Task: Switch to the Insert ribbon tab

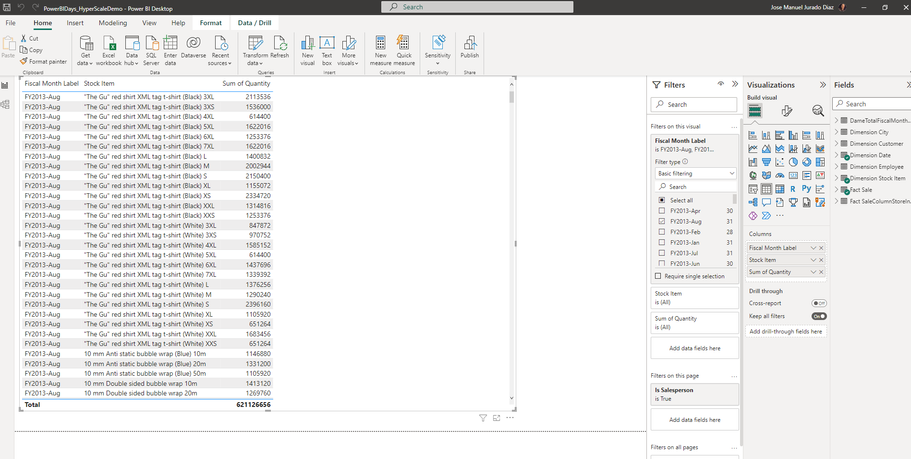Action: coord(75,23)
